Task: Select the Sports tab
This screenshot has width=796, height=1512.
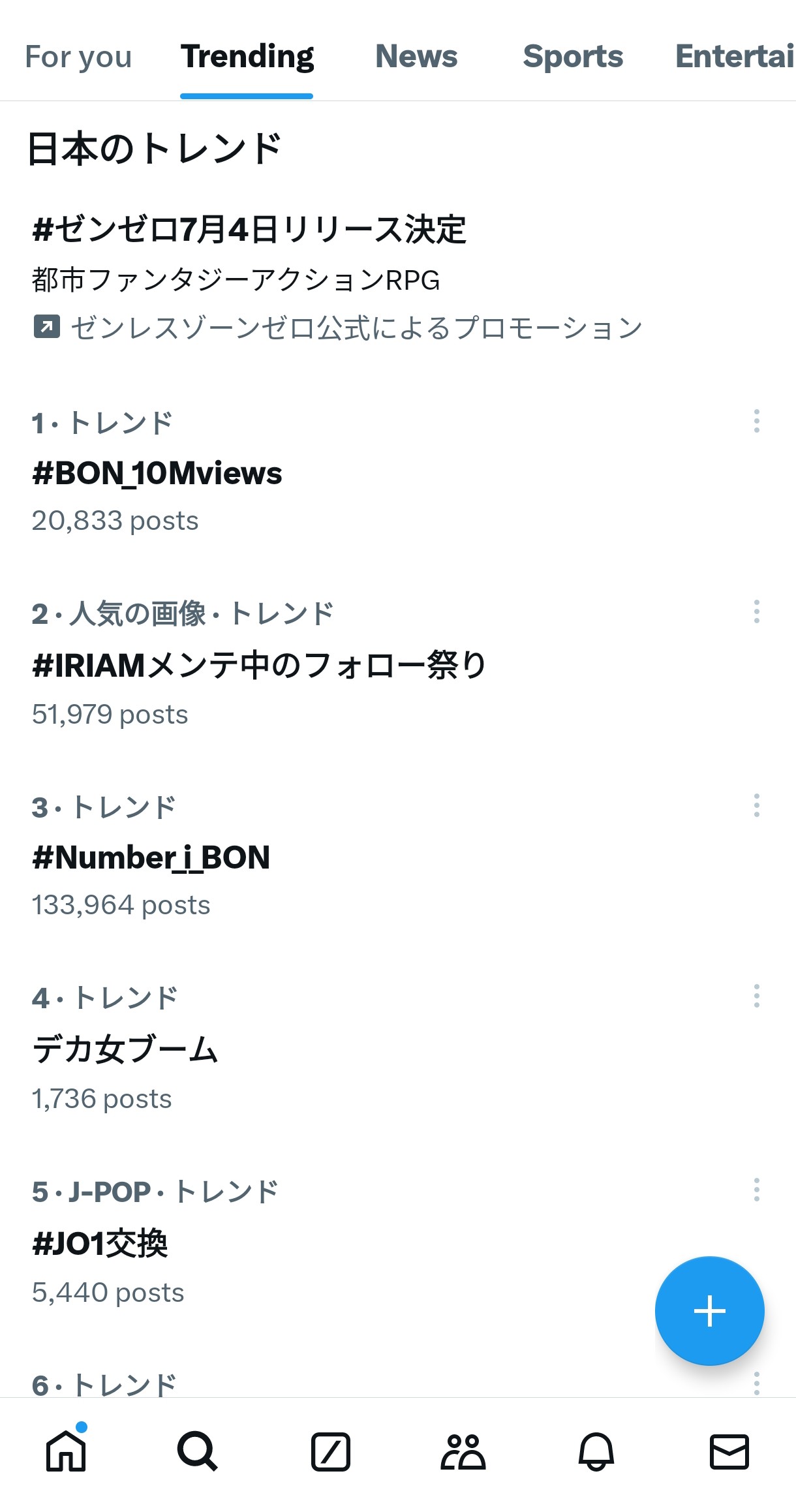Action: [x=573, y=57]
